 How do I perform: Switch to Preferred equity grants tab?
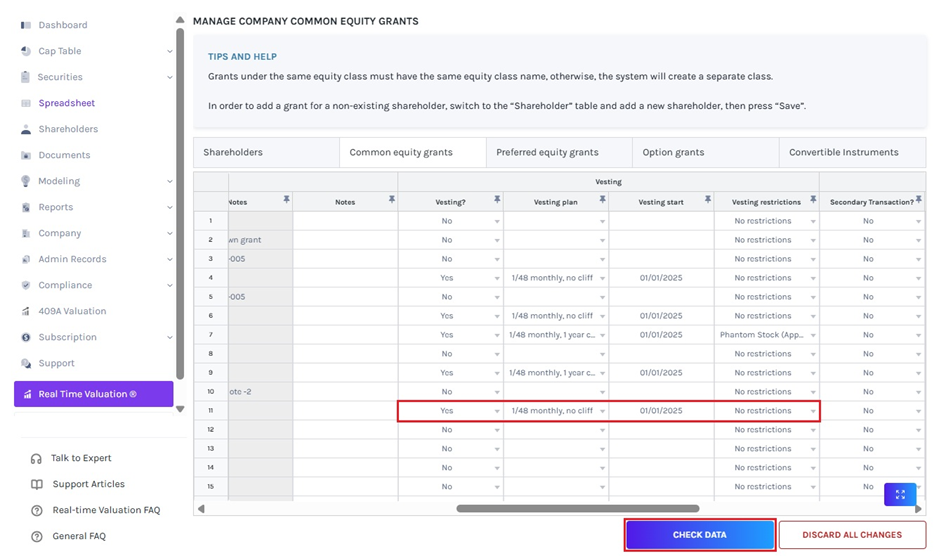(x=547, y=152)
